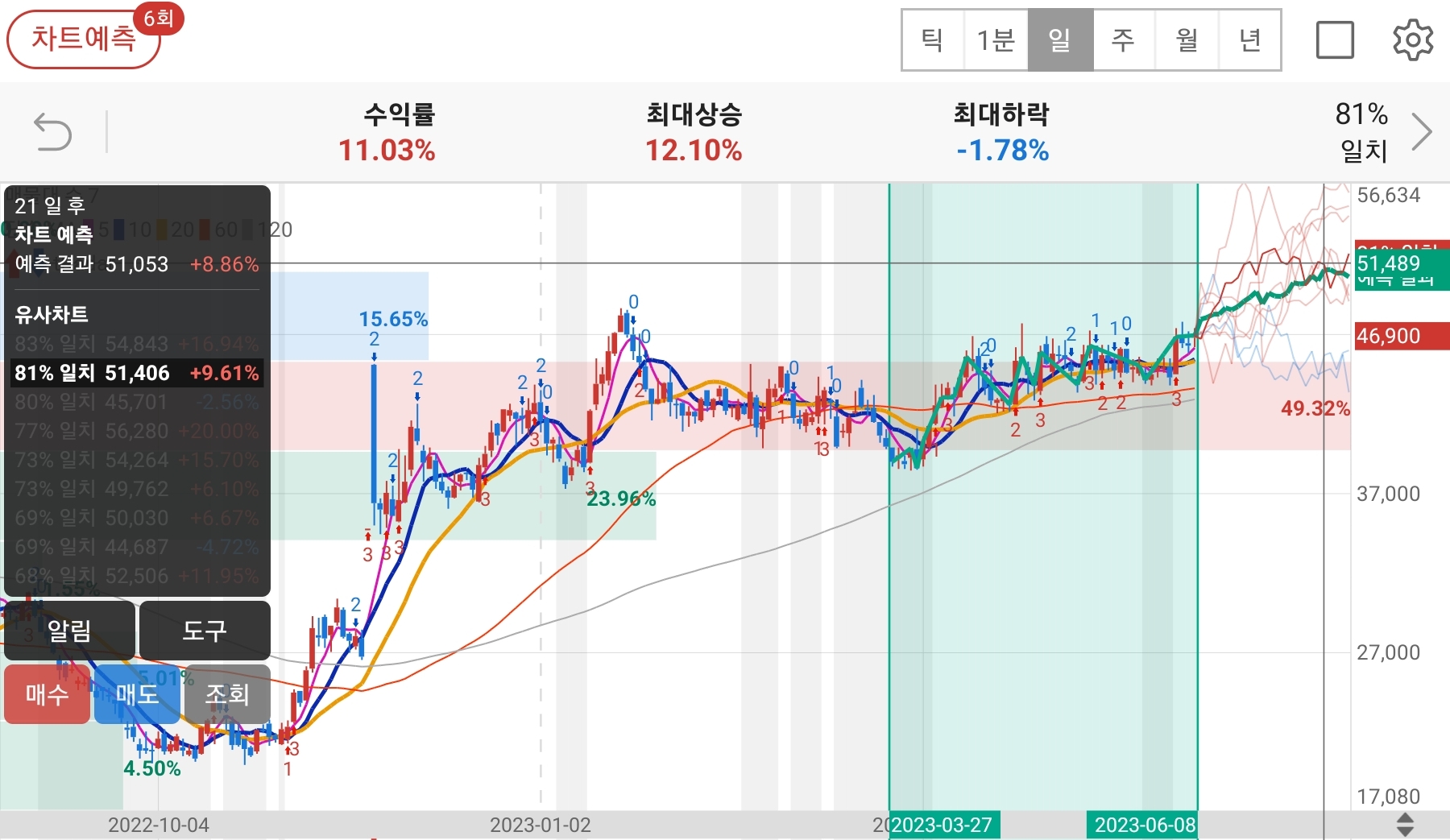Tap the 17,080 price axis label
Image resolution: width=1450 pixels, height=840 pixels.
[x=1388, y=797]
